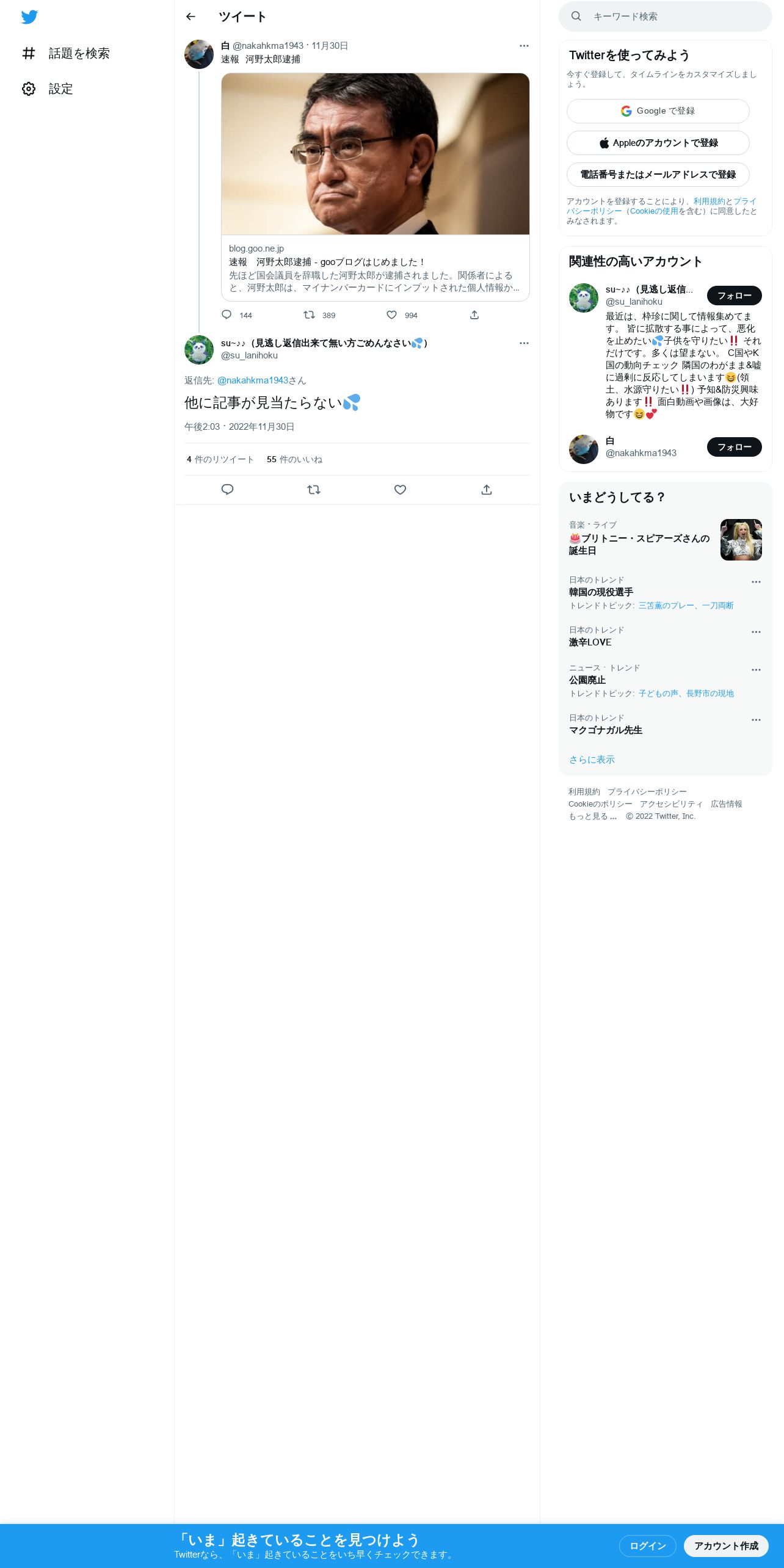
Task: Open settings from the gear icon
Action: click(x=29, y=89)
